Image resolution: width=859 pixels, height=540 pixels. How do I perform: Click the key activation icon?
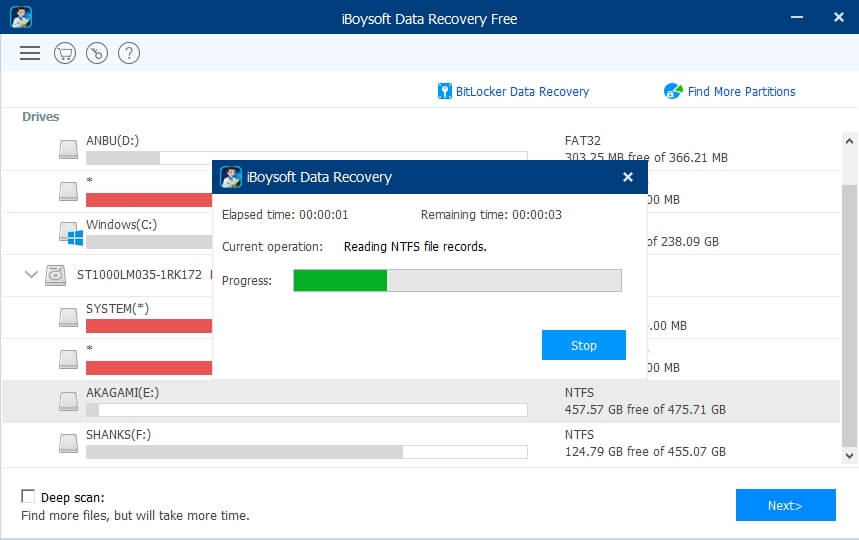97,53
